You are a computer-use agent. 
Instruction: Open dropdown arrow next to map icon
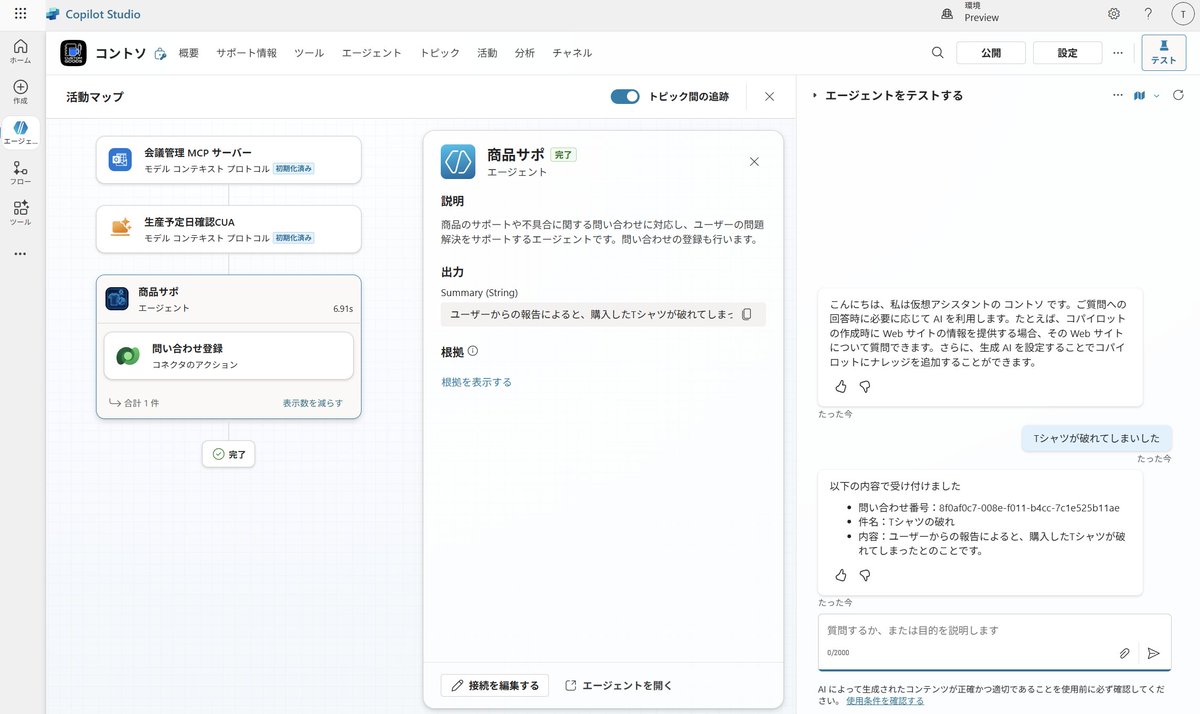(x=1157, y=96)
